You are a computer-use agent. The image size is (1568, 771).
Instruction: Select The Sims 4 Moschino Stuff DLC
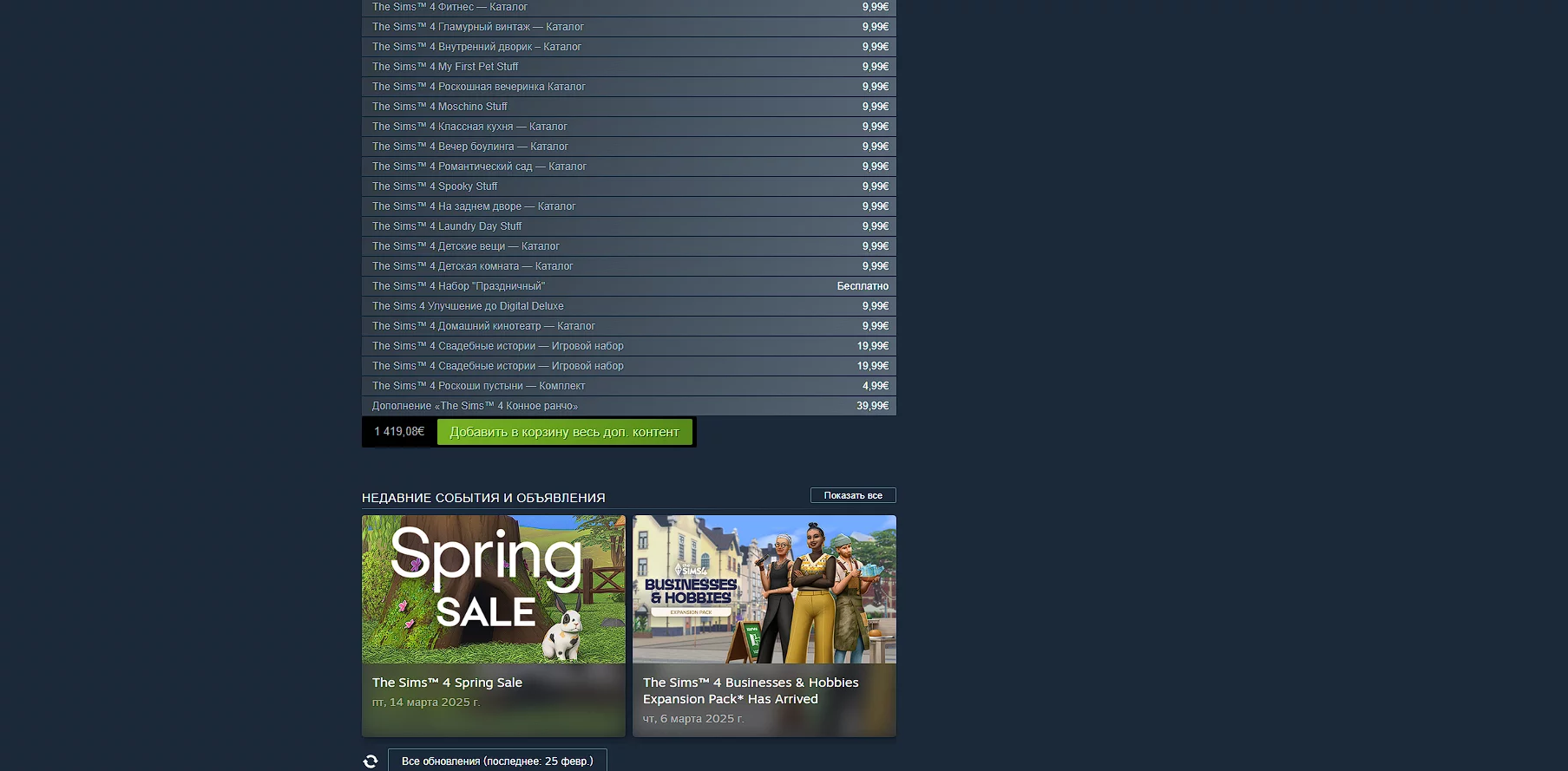pos(629,107)
